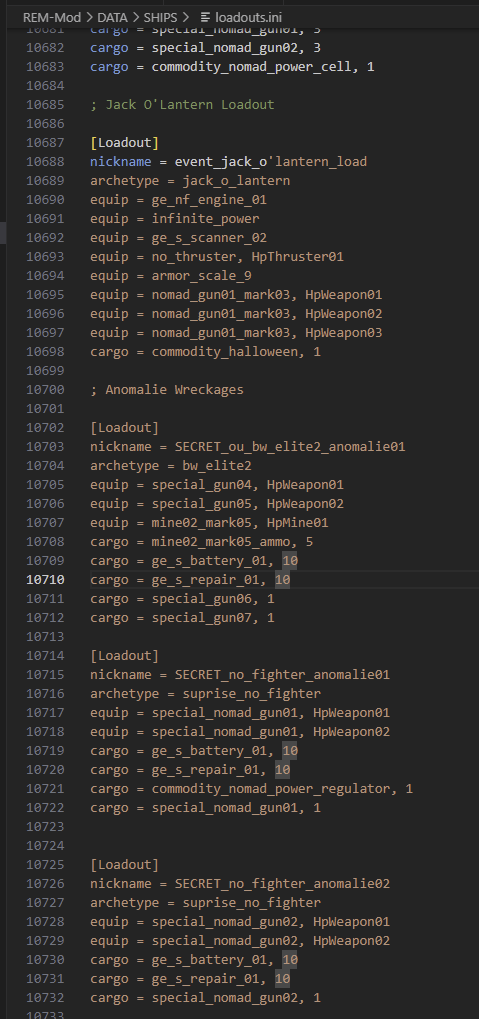479x1019 pixels.
Task: Click [Loadout] header on line 10687
Action: click(x=125, y=142)
